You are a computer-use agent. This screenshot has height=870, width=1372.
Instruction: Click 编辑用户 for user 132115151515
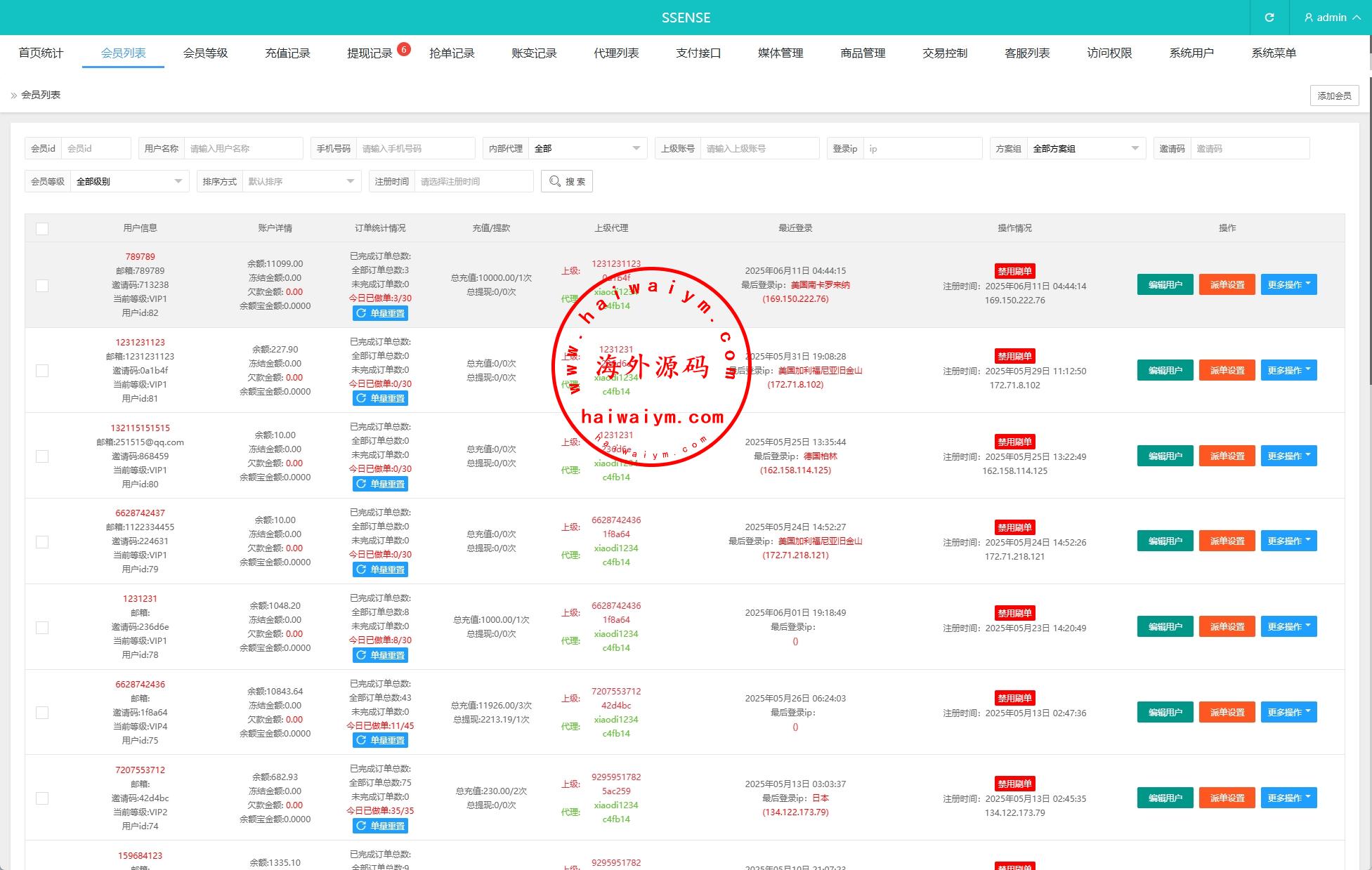click(1164, 456)
